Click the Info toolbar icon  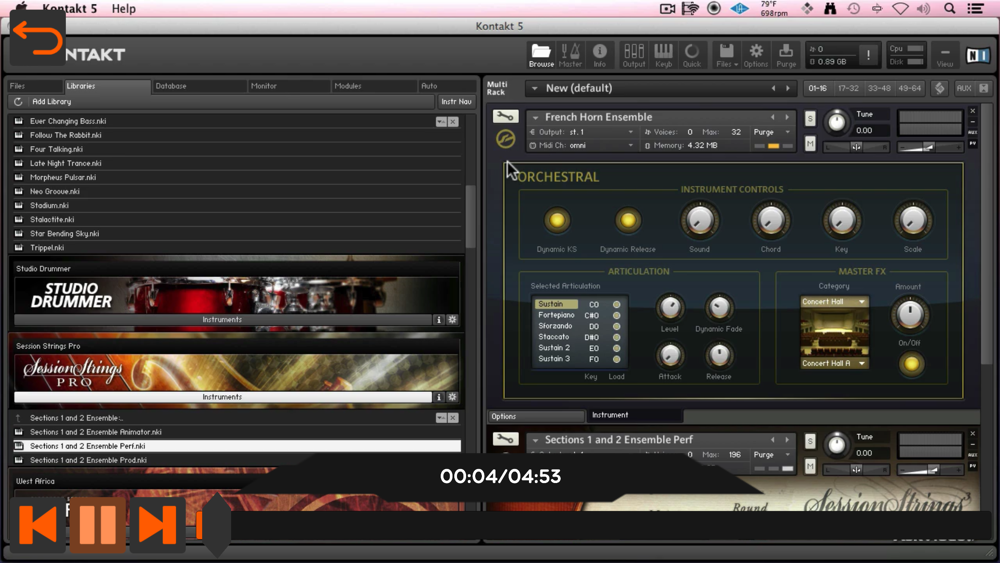coord(599,55)
